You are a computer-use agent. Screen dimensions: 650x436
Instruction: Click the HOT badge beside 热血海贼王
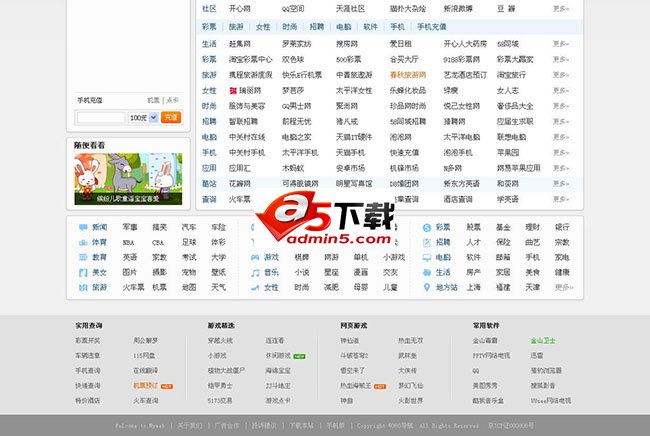click(380, 386)
